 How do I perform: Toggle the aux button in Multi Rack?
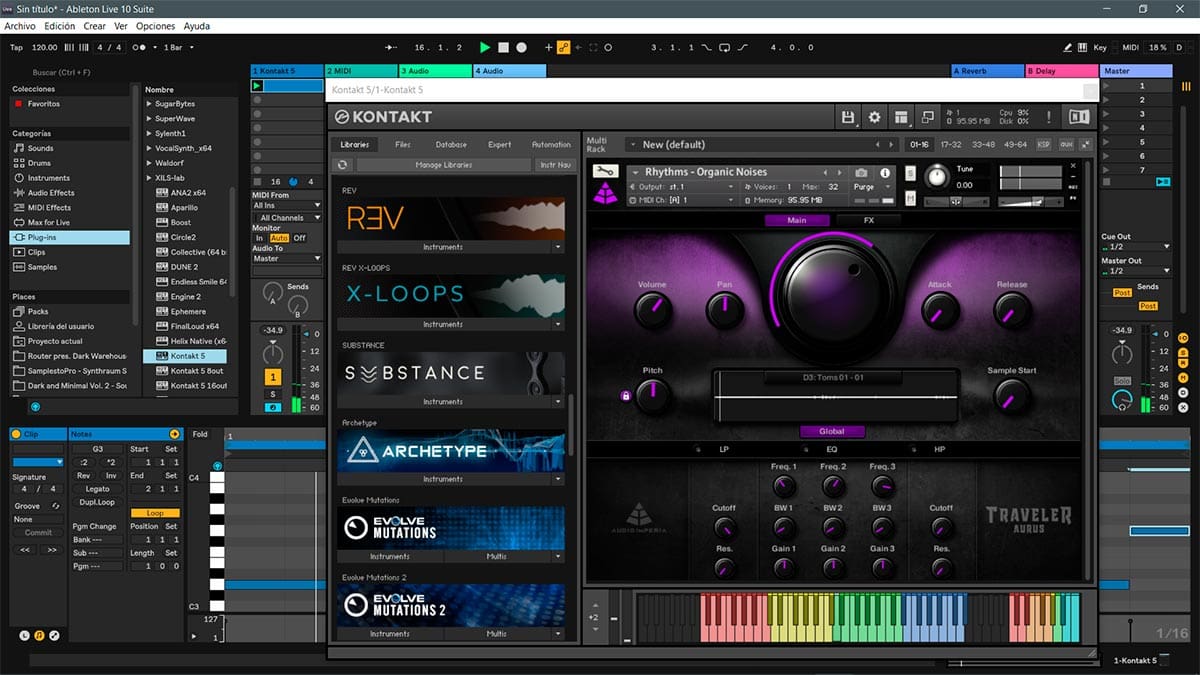(x=1066, y=145)
